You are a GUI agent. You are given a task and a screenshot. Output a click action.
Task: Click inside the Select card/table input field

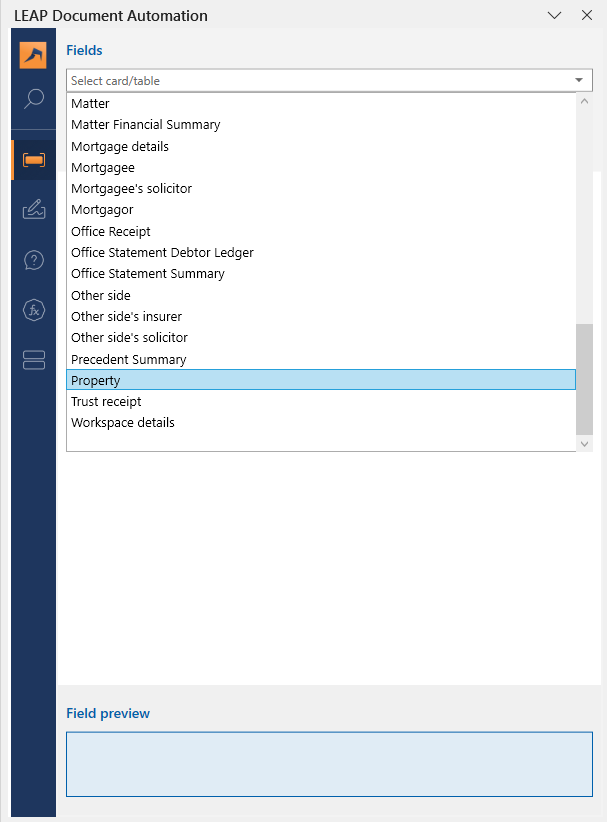(x=300, y=80)
